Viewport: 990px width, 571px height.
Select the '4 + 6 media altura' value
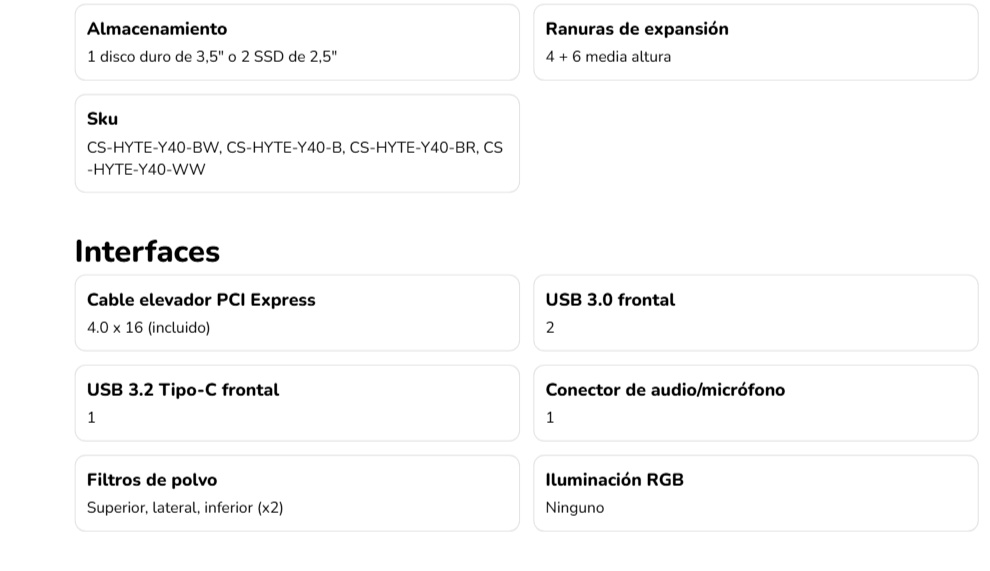[608, 57]
